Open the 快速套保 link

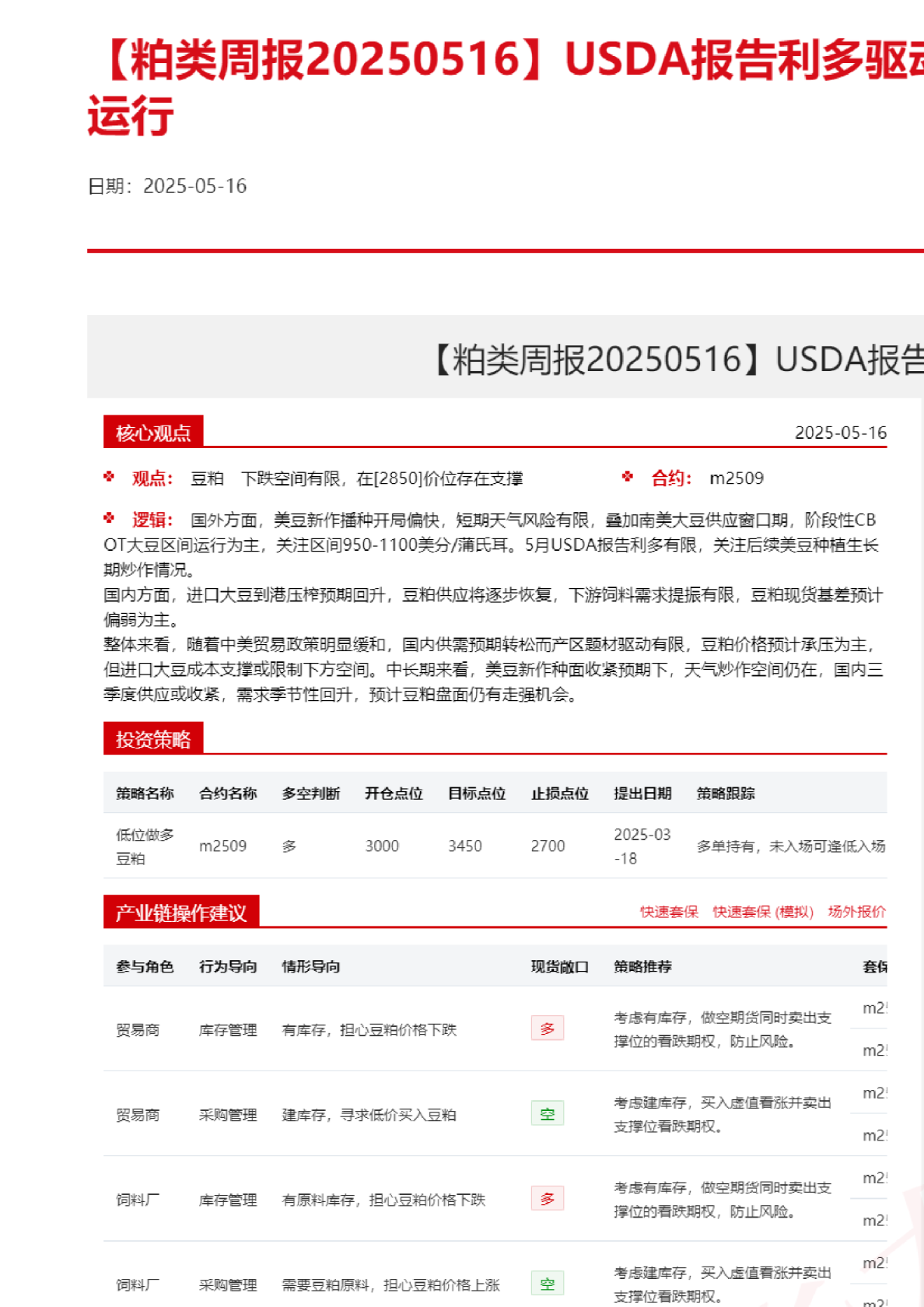click(669, 912)
